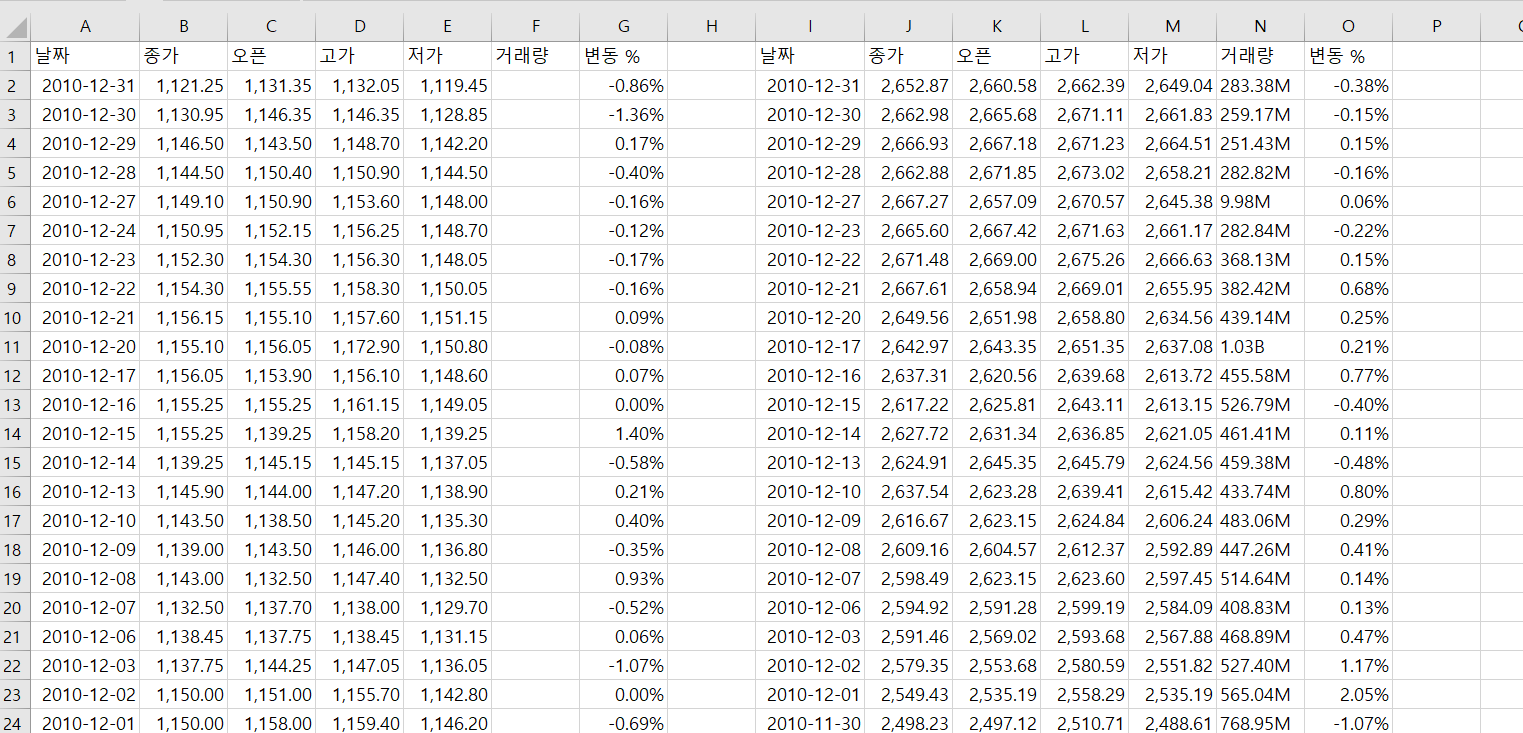Select cell A2 with date 2010-12-31
Viewport: 1523px width, 733px height.
point(85,85)
